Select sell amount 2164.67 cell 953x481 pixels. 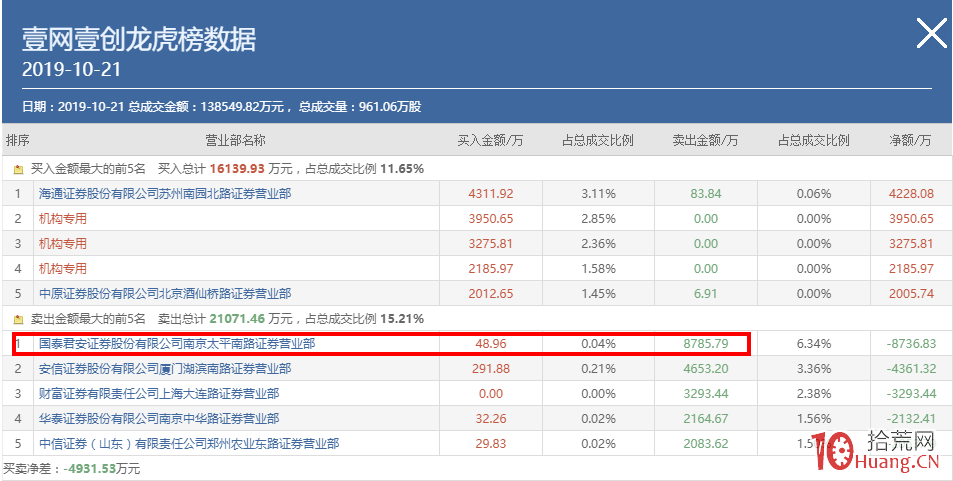click(706, 418)
